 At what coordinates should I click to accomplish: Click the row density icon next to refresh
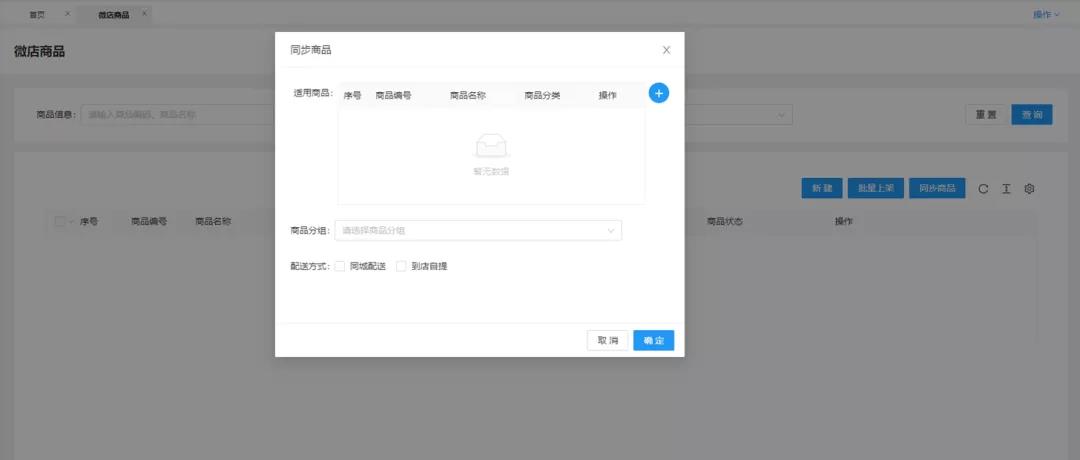click(1006, 189)
